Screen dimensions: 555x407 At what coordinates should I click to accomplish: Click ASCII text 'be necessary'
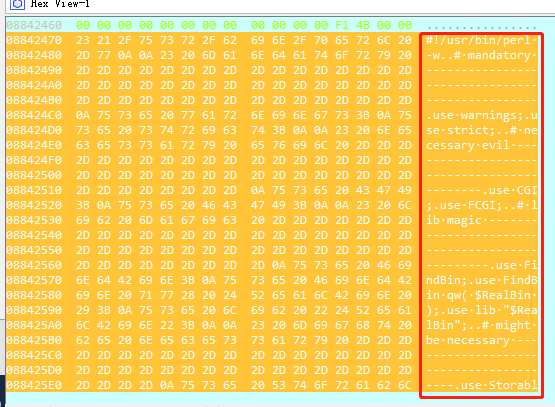(x=468, y=340)
